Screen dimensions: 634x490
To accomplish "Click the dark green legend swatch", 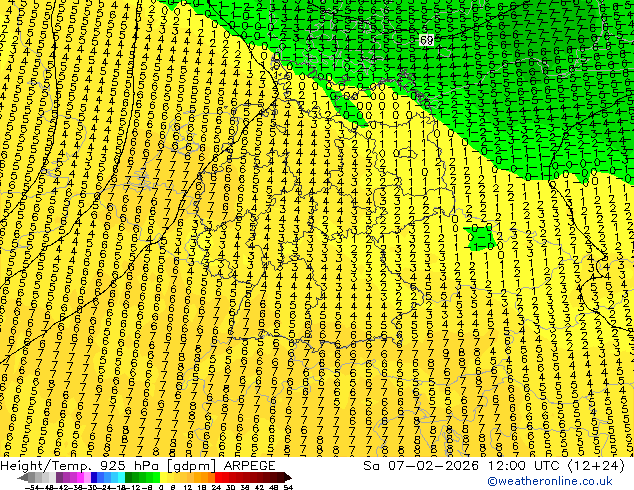I will [128, 477].
